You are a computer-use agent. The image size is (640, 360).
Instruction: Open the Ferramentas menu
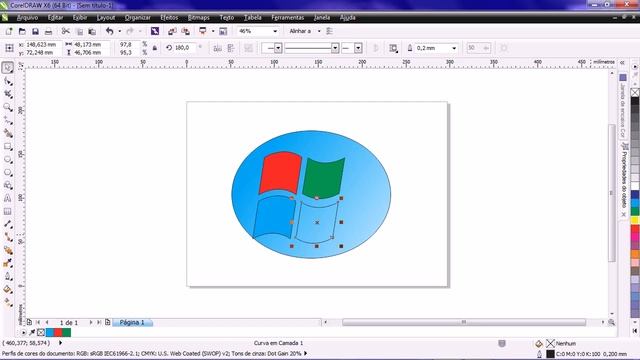(288, 18)
